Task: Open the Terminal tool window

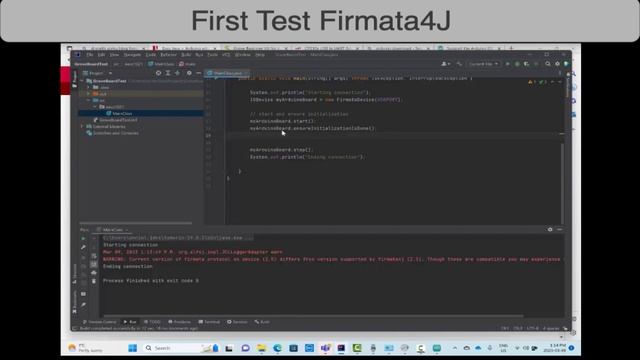Action: pos(209,322)
